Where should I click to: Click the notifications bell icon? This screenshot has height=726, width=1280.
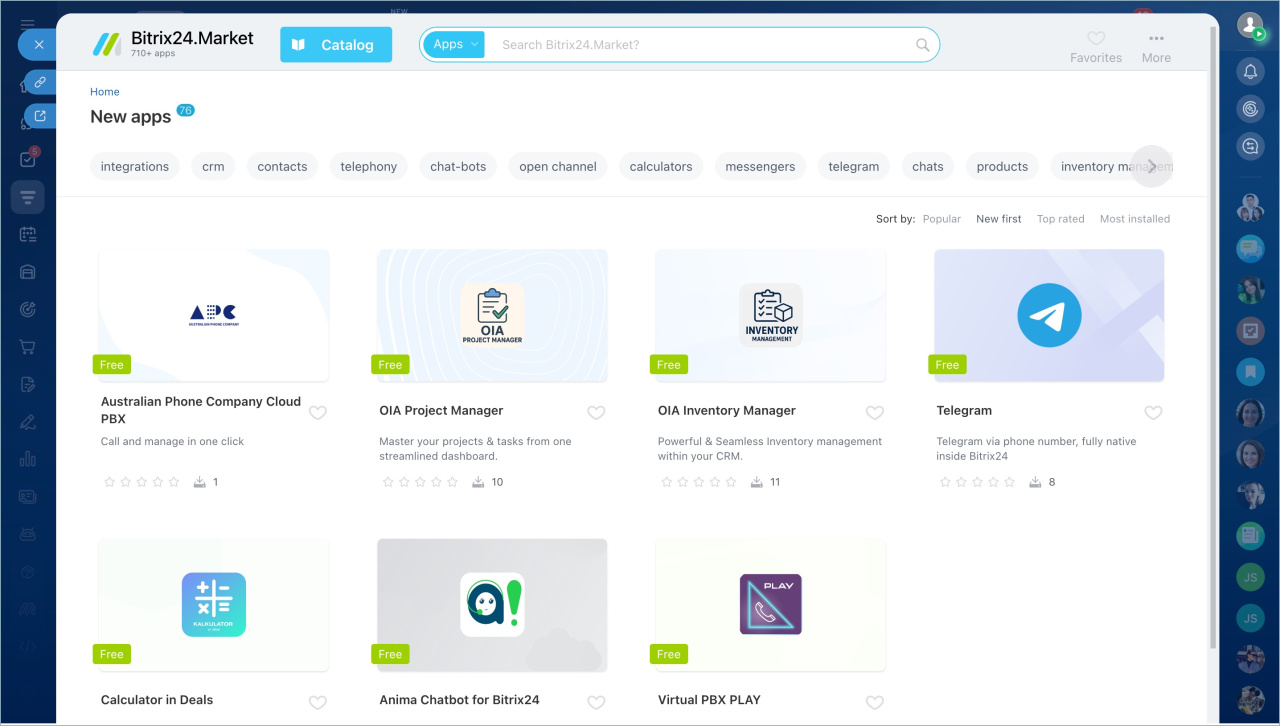click(1250, 71)
